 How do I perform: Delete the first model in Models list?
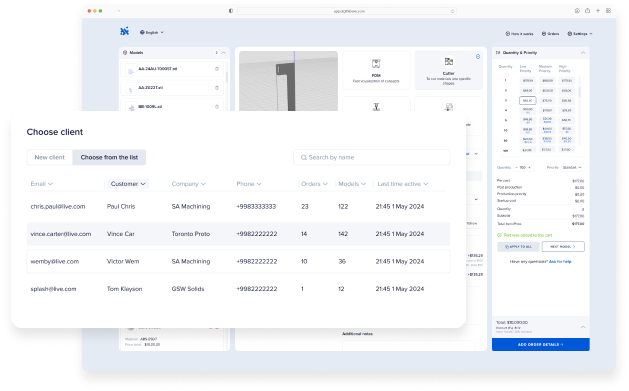click(217, 69)
